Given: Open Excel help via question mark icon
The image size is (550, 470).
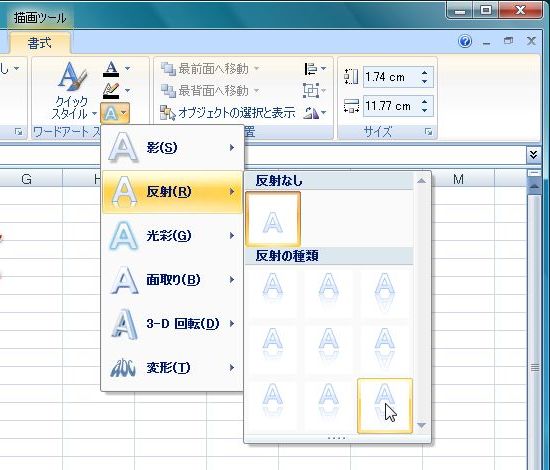Looking at the screenshot, I should pos(465,41).
